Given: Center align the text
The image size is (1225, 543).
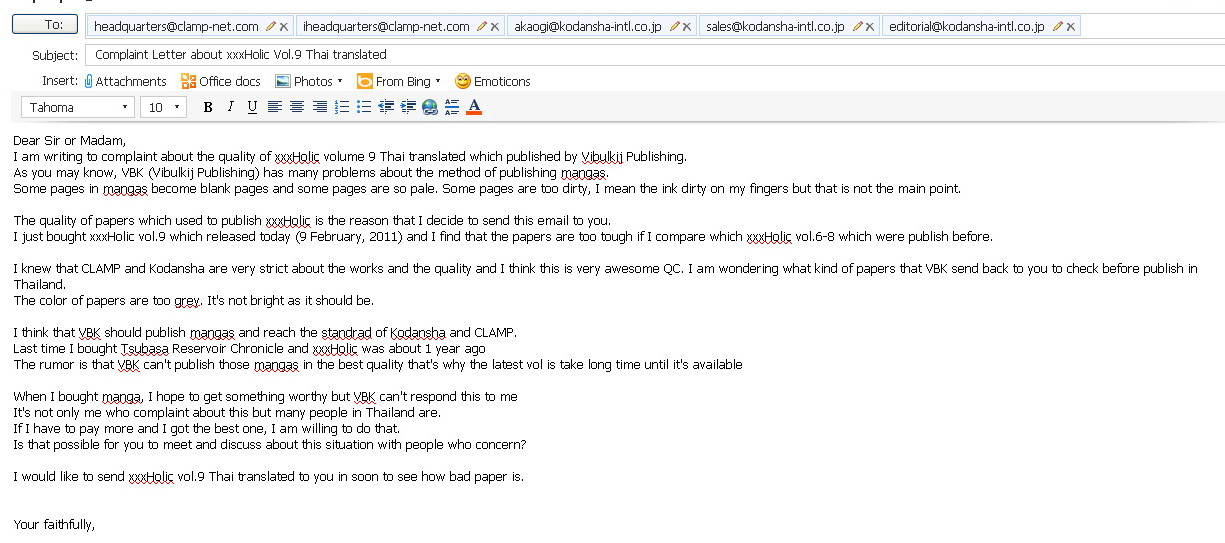Looking at the screenshot, I should [297, 107].
